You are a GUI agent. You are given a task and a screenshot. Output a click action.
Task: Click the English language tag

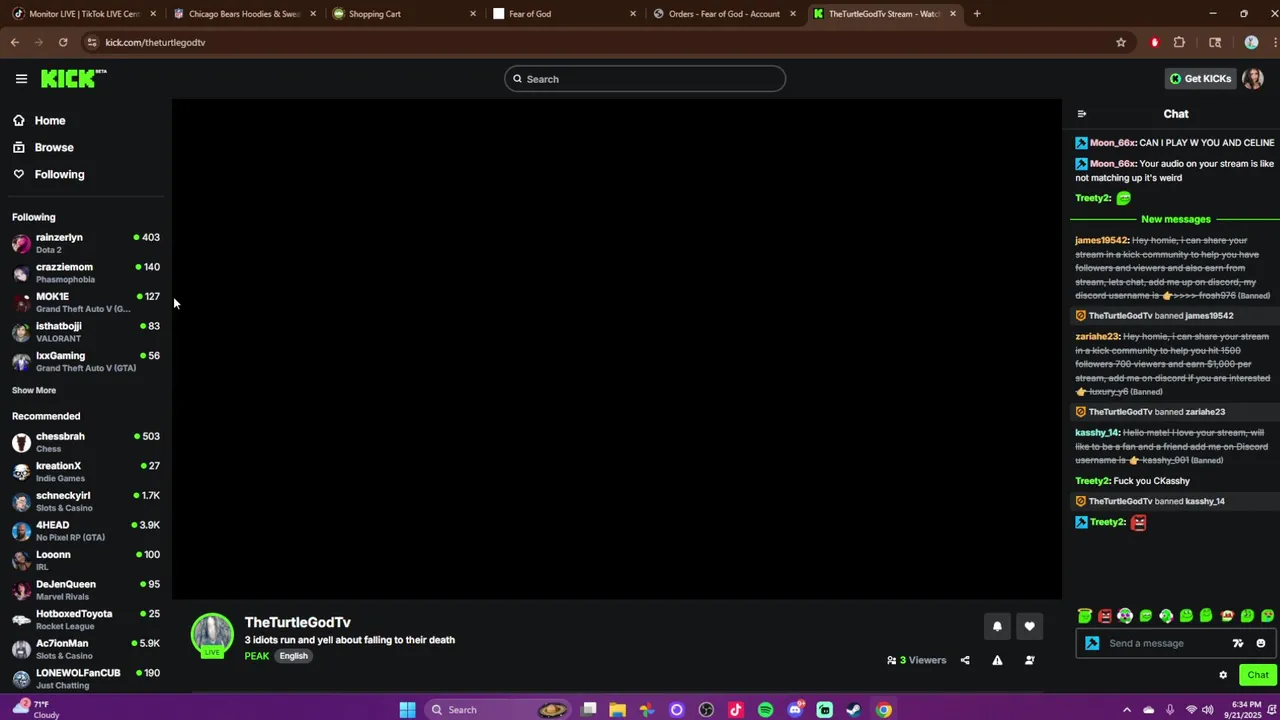293,656
